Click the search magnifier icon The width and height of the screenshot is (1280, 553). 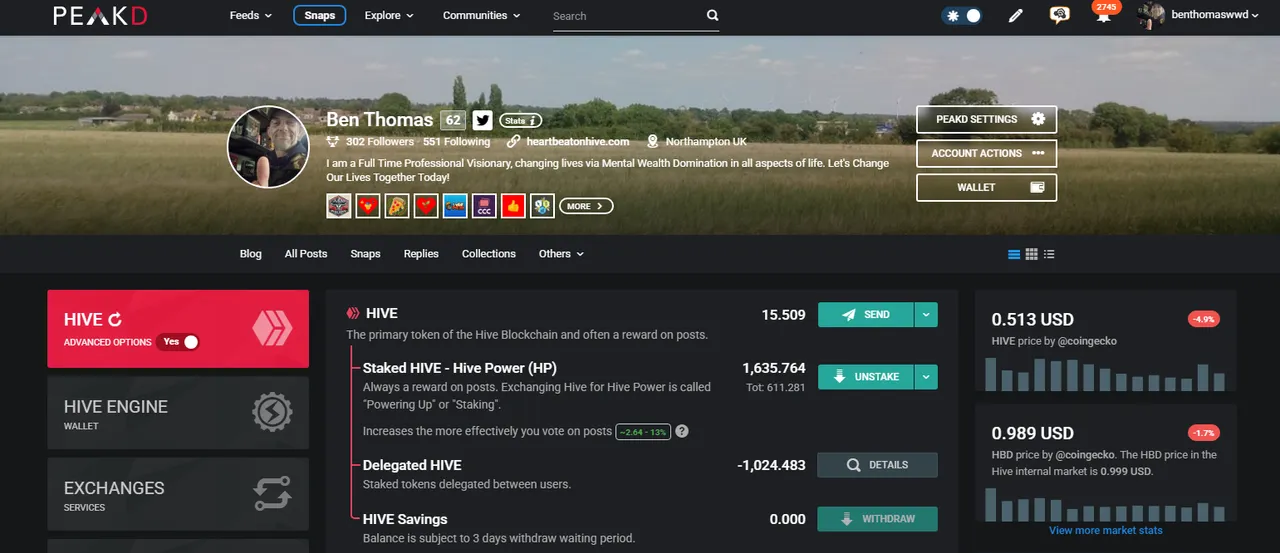[712, 16]
